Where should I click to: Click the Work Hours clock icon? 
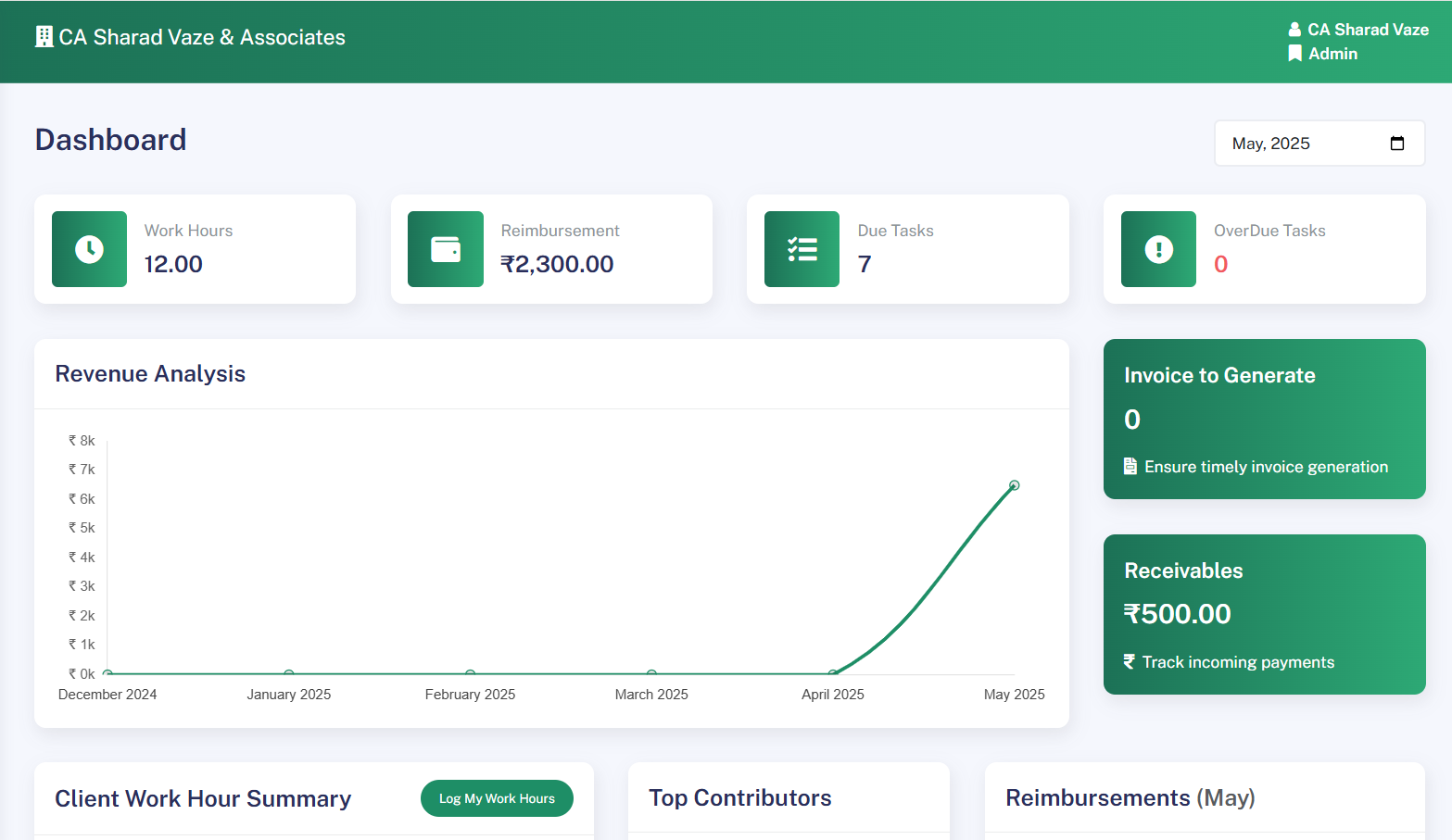[89, 249]
